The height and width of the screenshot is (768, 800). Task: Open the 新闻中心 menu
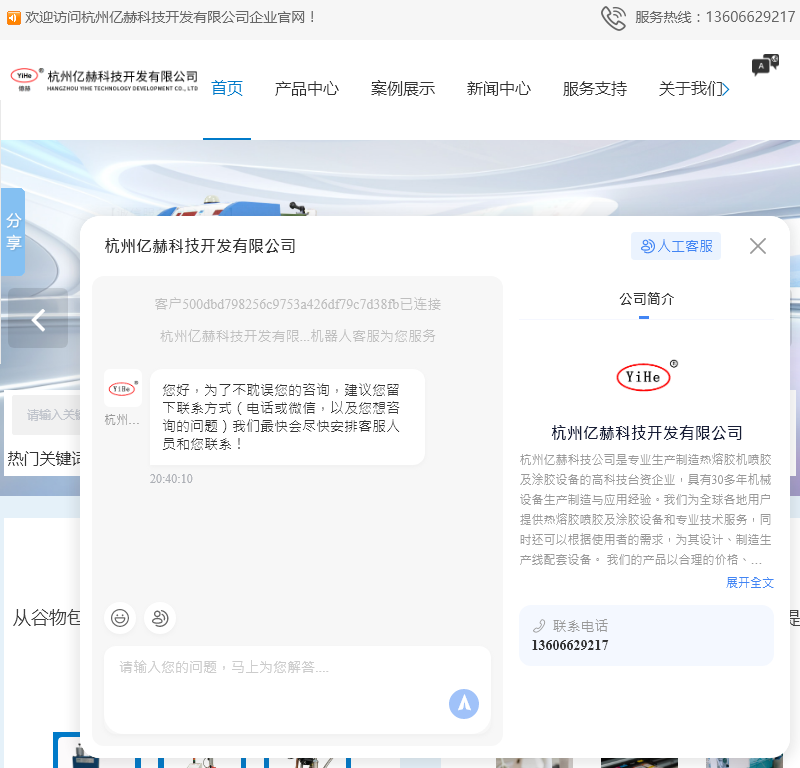[x=498, y=89]
